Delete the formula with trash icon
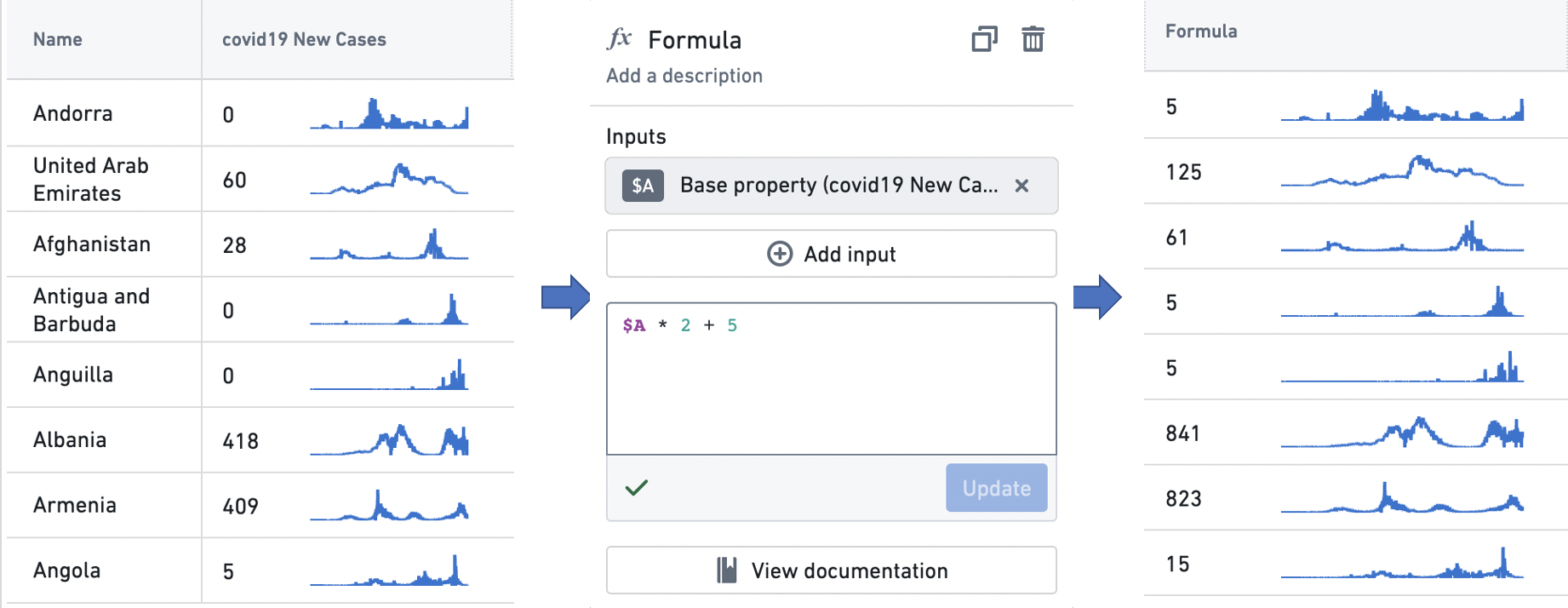Viewport: 1568px width, 608px height. coord(1033,39)
